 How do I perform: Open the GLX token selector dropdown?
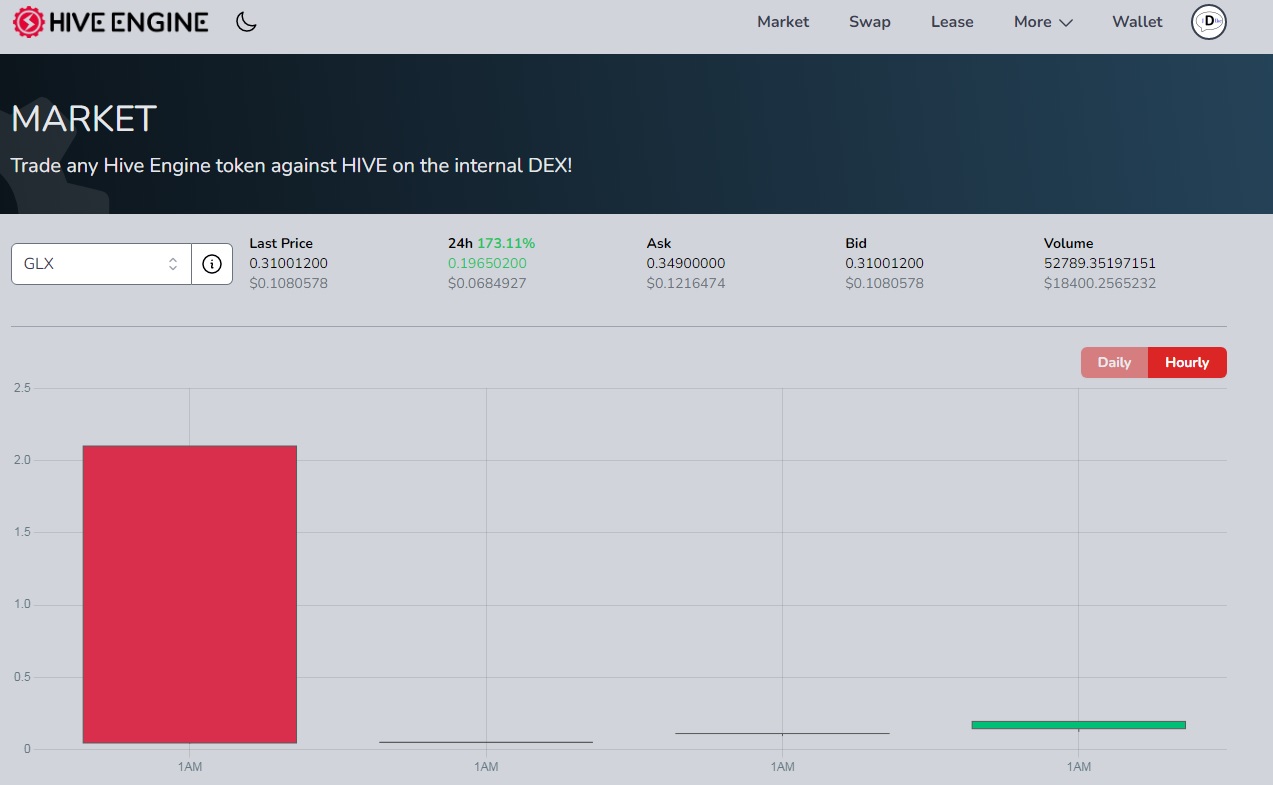(101, 264)
